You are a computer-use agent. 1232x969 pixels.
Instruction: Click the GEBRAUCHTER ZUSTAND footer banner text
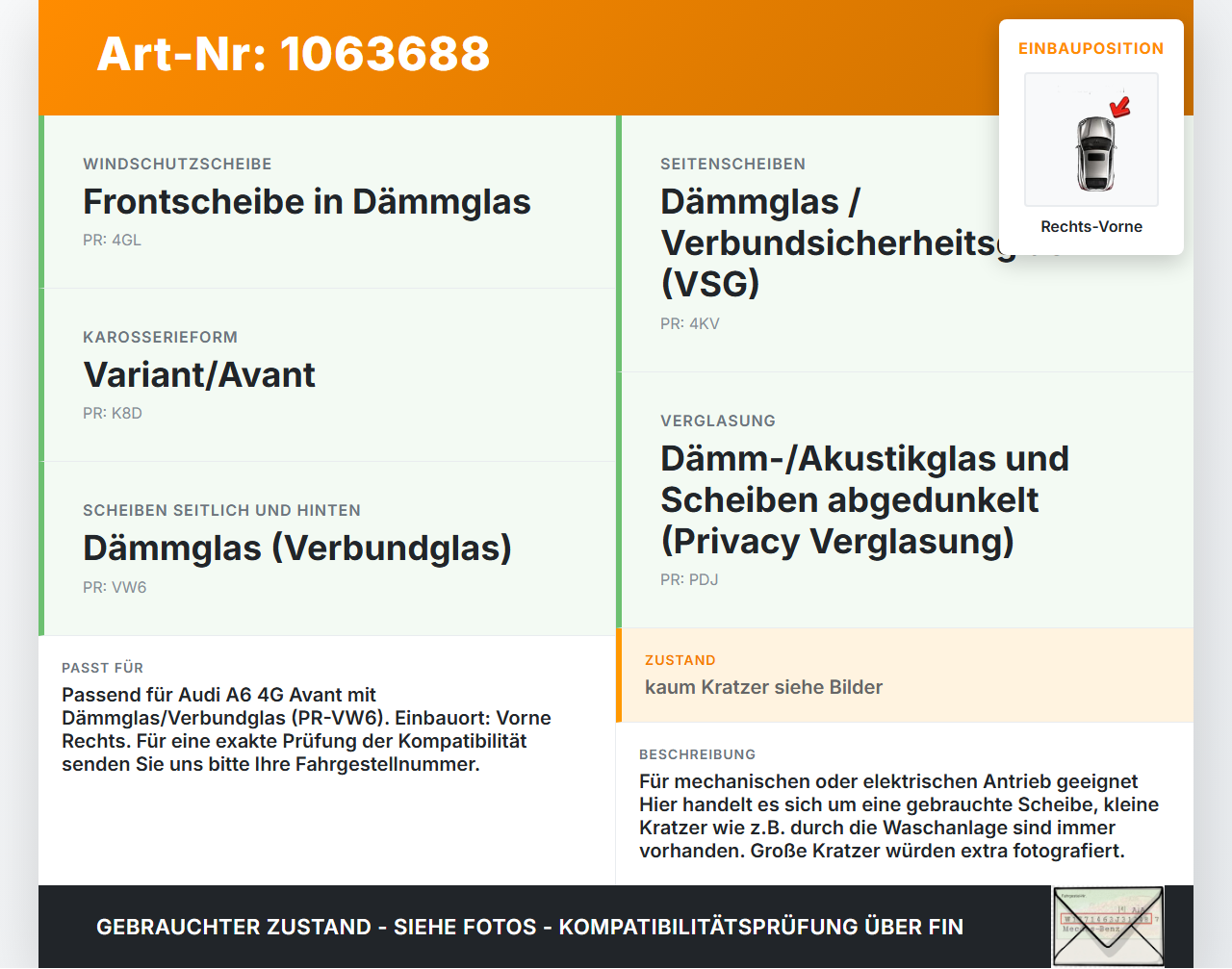(529, 927)
